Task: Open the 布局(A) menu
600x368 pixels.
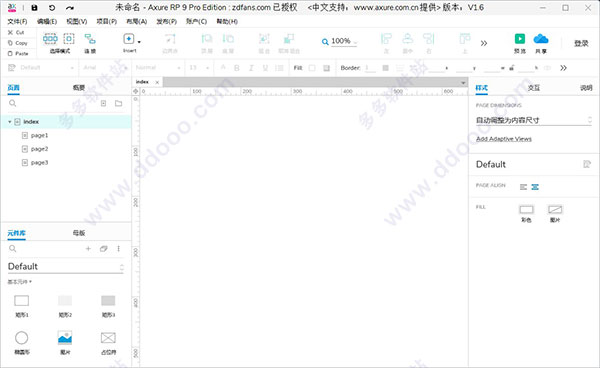Action: 137,21
